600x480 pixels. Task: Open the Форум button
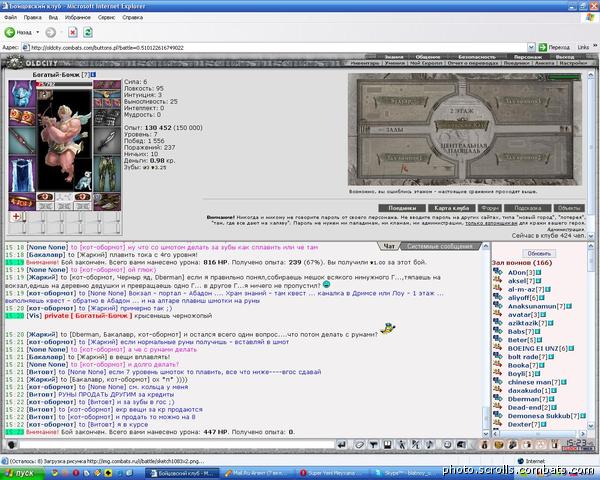point(488,207)
